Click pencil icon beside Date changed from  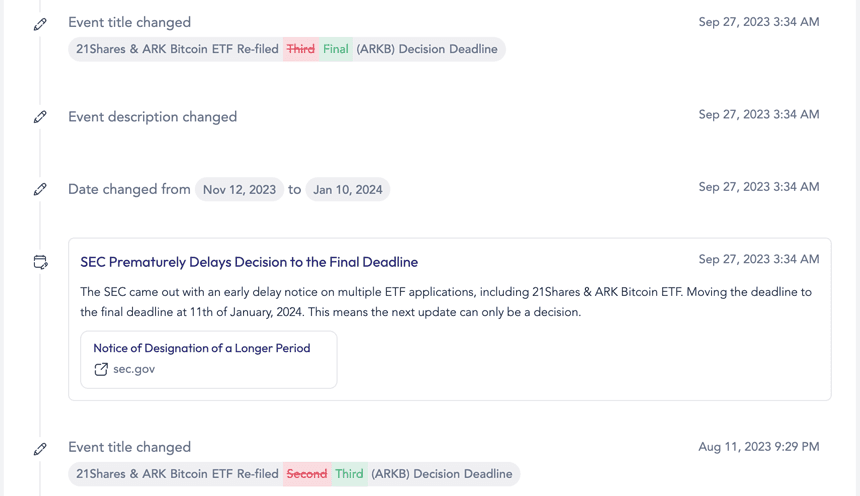point(40,189)
